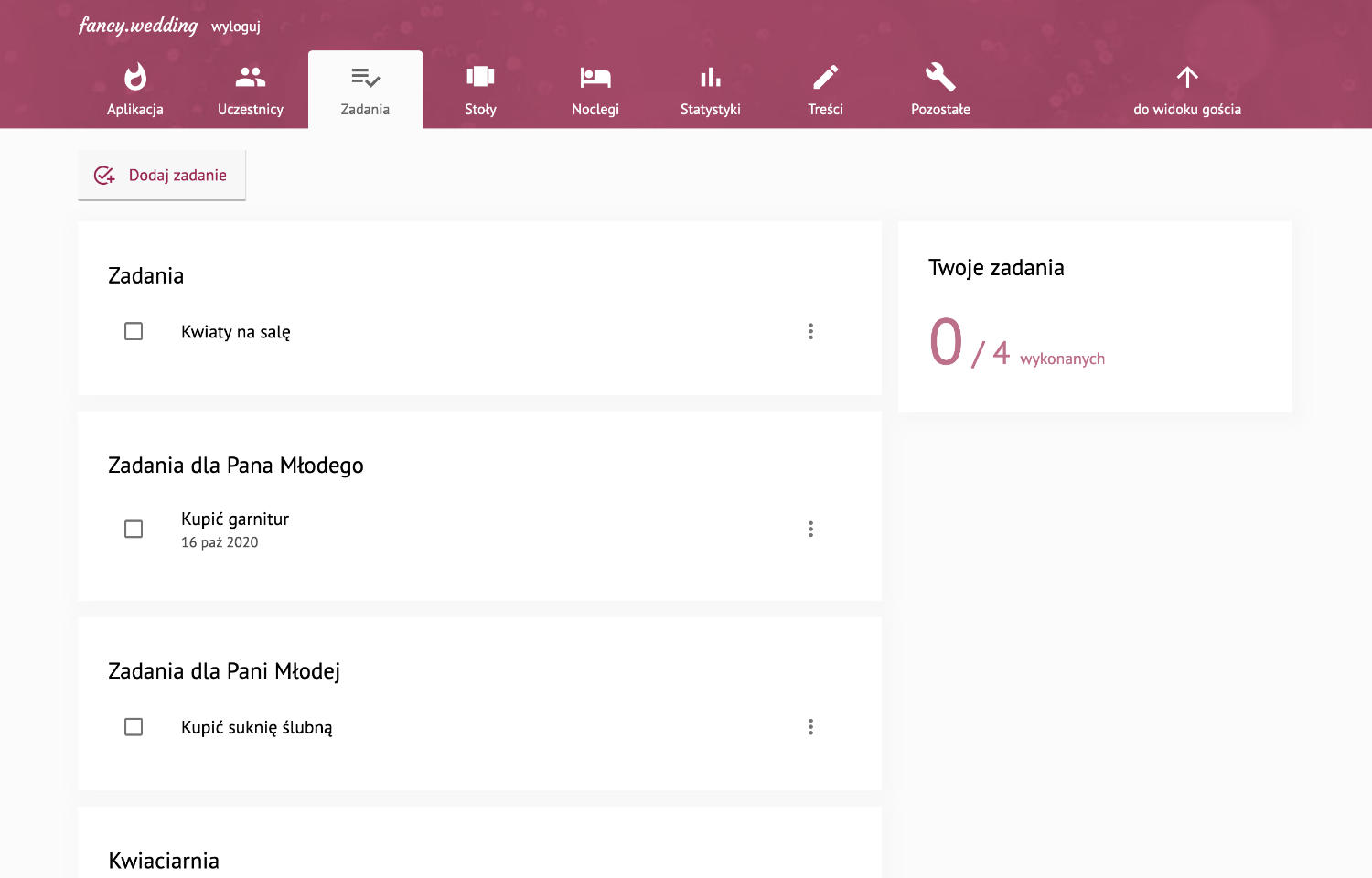Image resolution: width=1372 pixels, height=878 pixels.
Task: Click the Kupić suknię ślubną task title
Action: coord(257,727)
